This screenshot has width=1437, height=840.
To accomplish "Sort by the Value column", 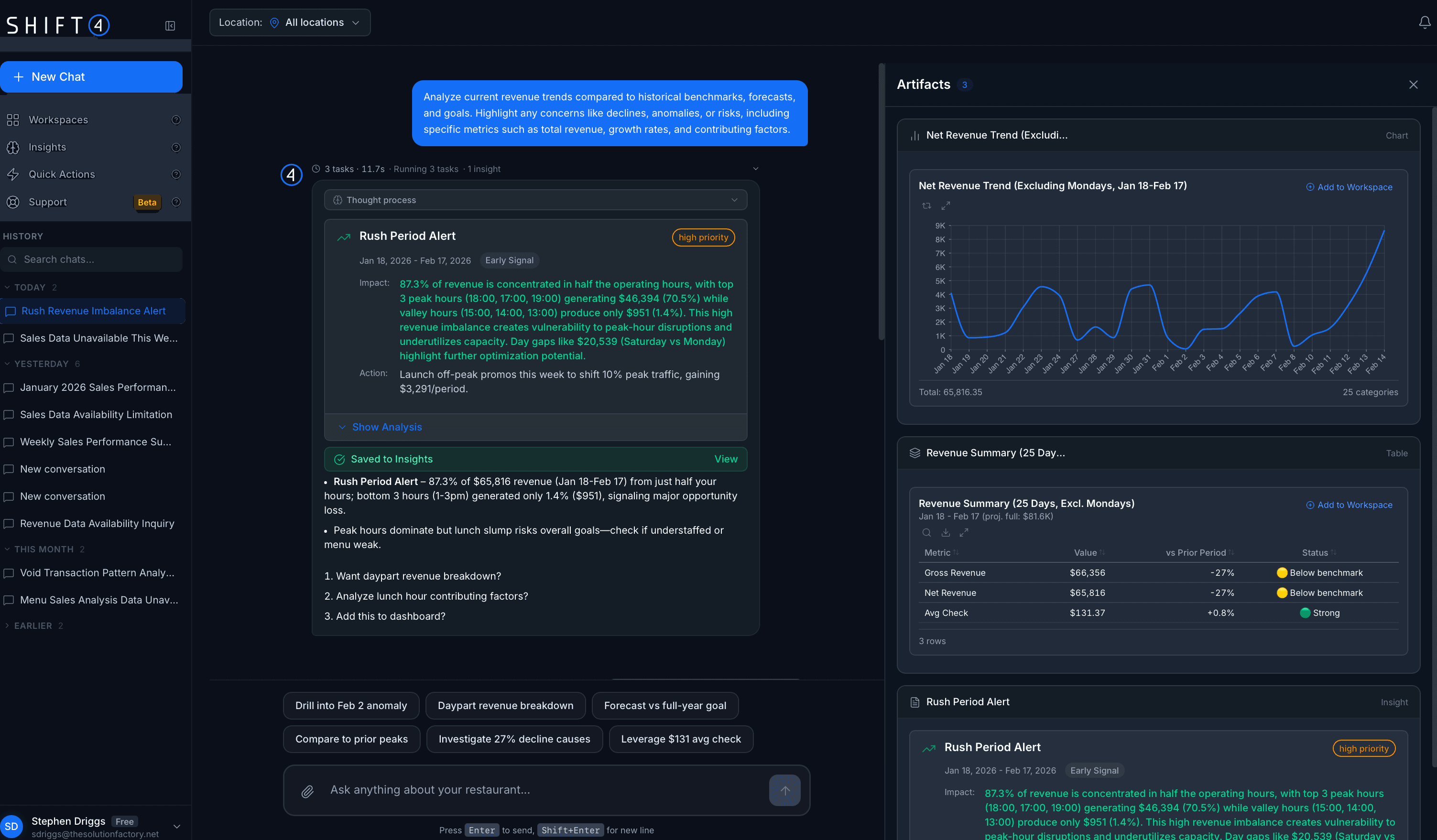I will pos(1090,552).
